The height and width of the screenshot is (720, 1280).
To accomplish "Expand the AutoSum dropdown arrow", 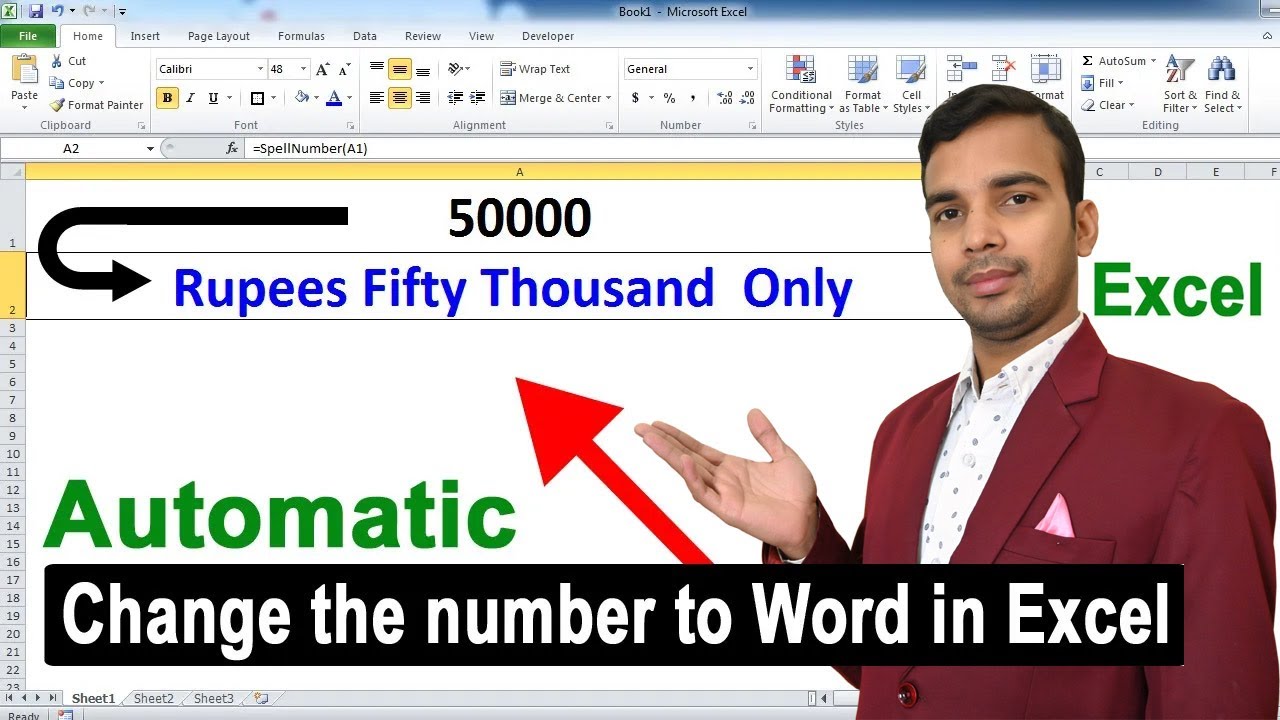I will 1153,61.
